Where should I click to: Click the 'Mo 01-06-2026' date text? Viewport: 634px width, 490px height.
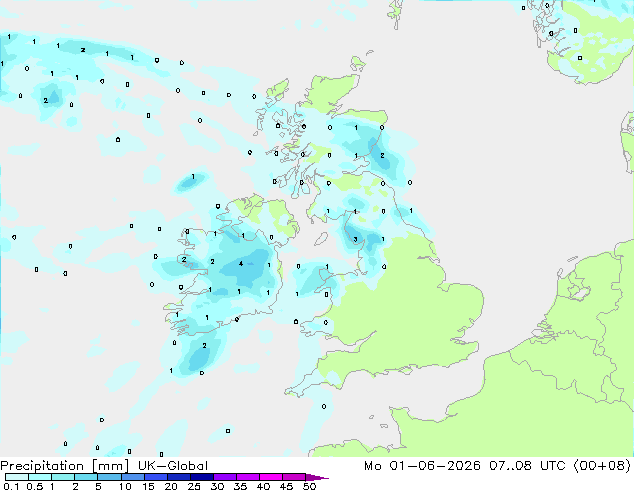pyautogui.click(x=422, y=466)
